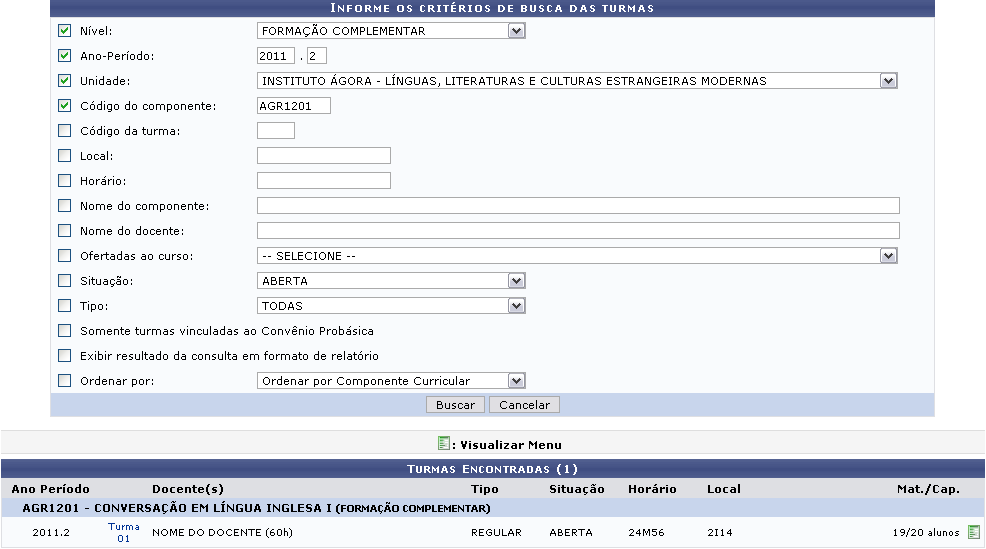This screenshot has width=986, height=549.
Task: Select the year field showing 2011
Action: coord(276,56)
